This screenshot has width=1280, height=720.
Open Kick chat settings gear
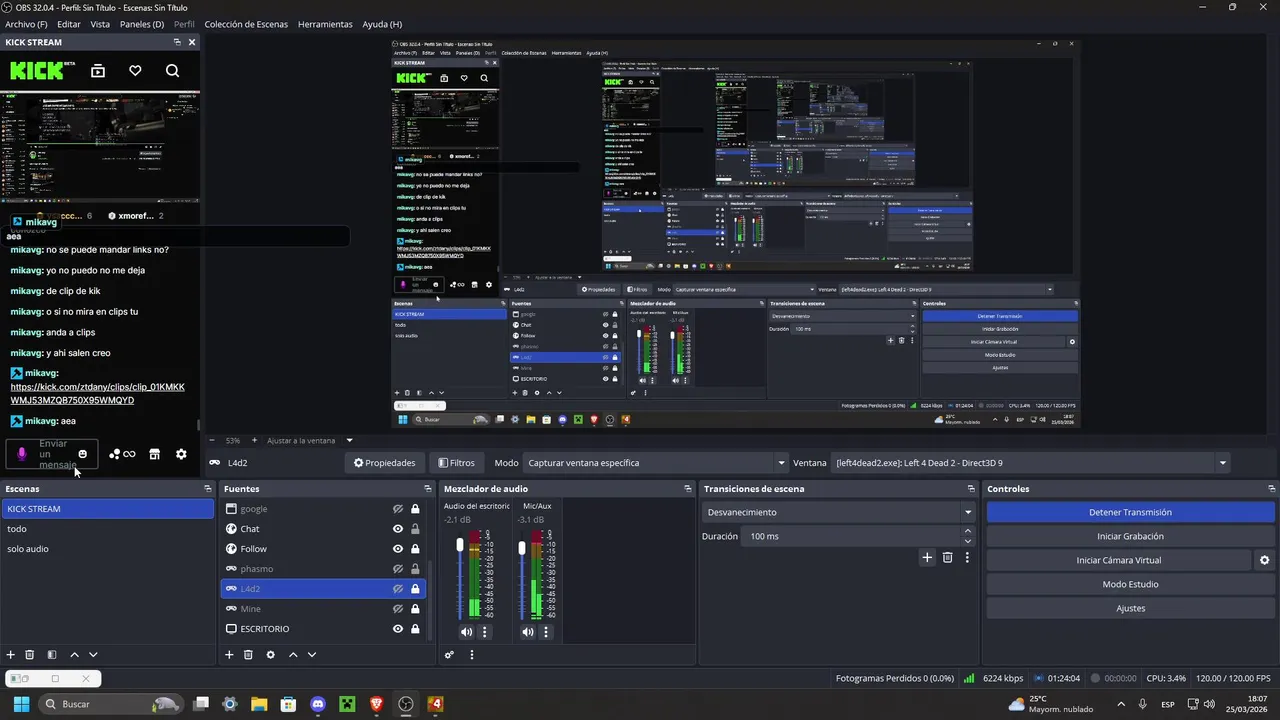[x=181, y=454]
